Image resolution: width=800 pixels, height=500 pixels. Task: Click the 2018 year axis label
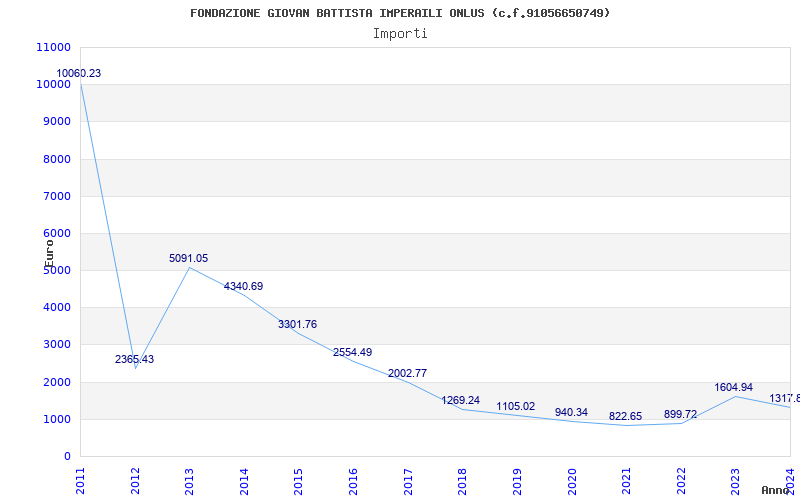click(462, 482)
